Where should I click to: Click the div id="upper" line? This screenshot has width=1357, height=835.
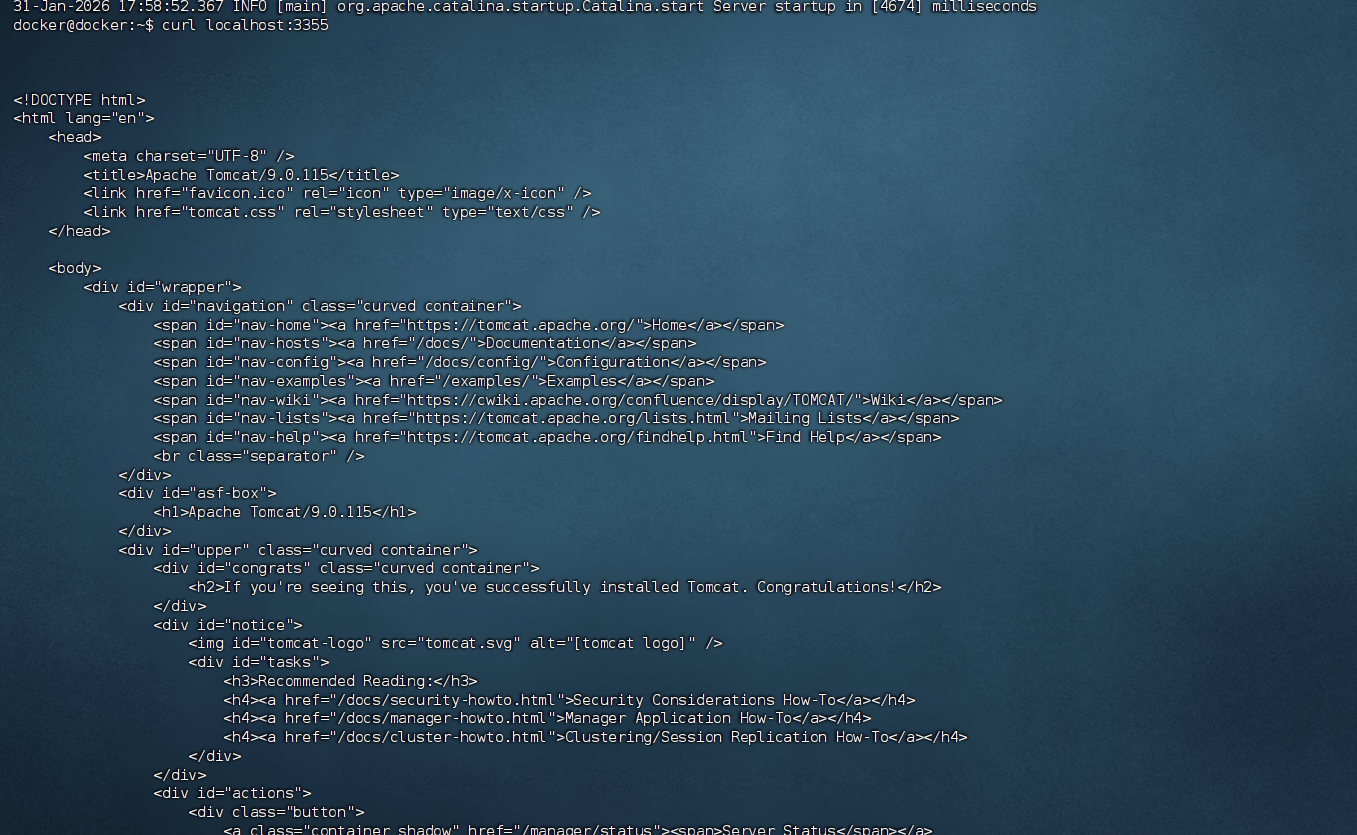tap(298, 550)
